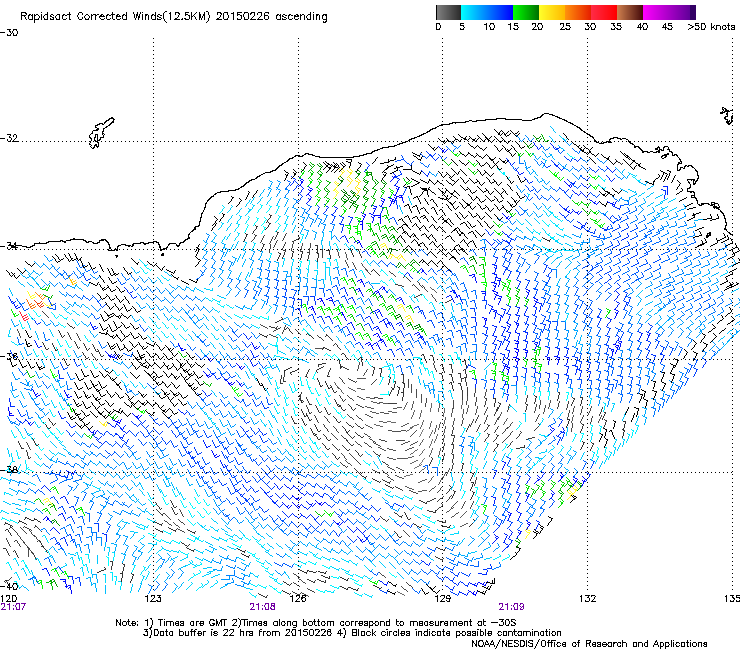This screenshot has height=650, width=740.
Task: Click the legend label '40' on the color scale
Action: coord(642,27)
